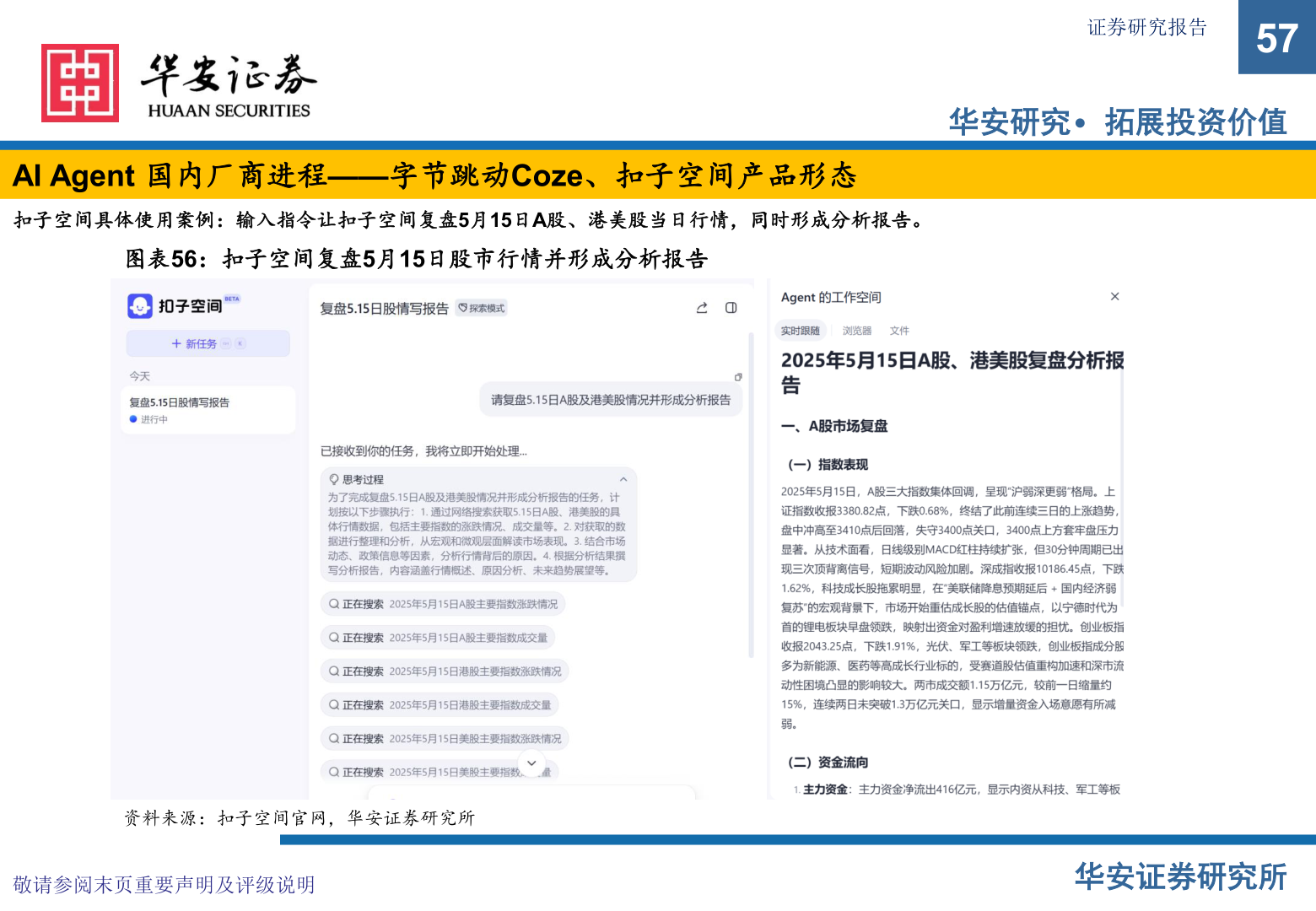Image resolution: width=1316 pixels, height=911 pixels.
Task: Click the share icon in chat header
Action: click(702, 308)
